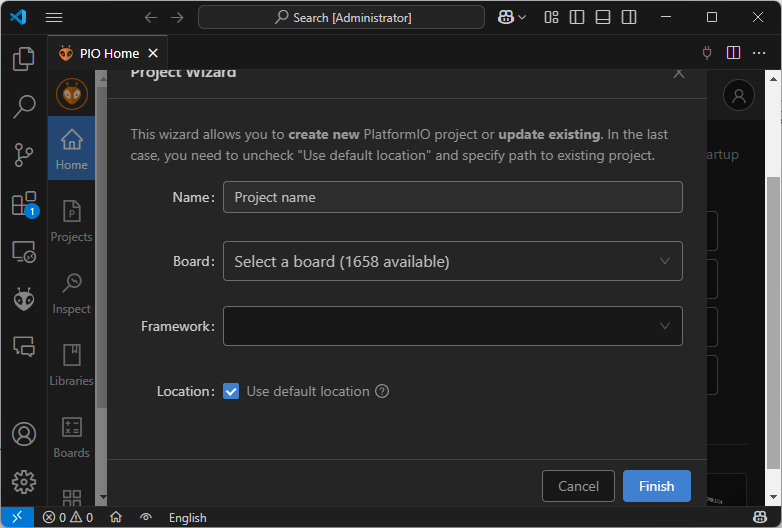The height and width of the screenshot is (528, 782).
Task: Click the PlatformIO plug icon in editor toolbar
Action: click(x=707, y=53)
